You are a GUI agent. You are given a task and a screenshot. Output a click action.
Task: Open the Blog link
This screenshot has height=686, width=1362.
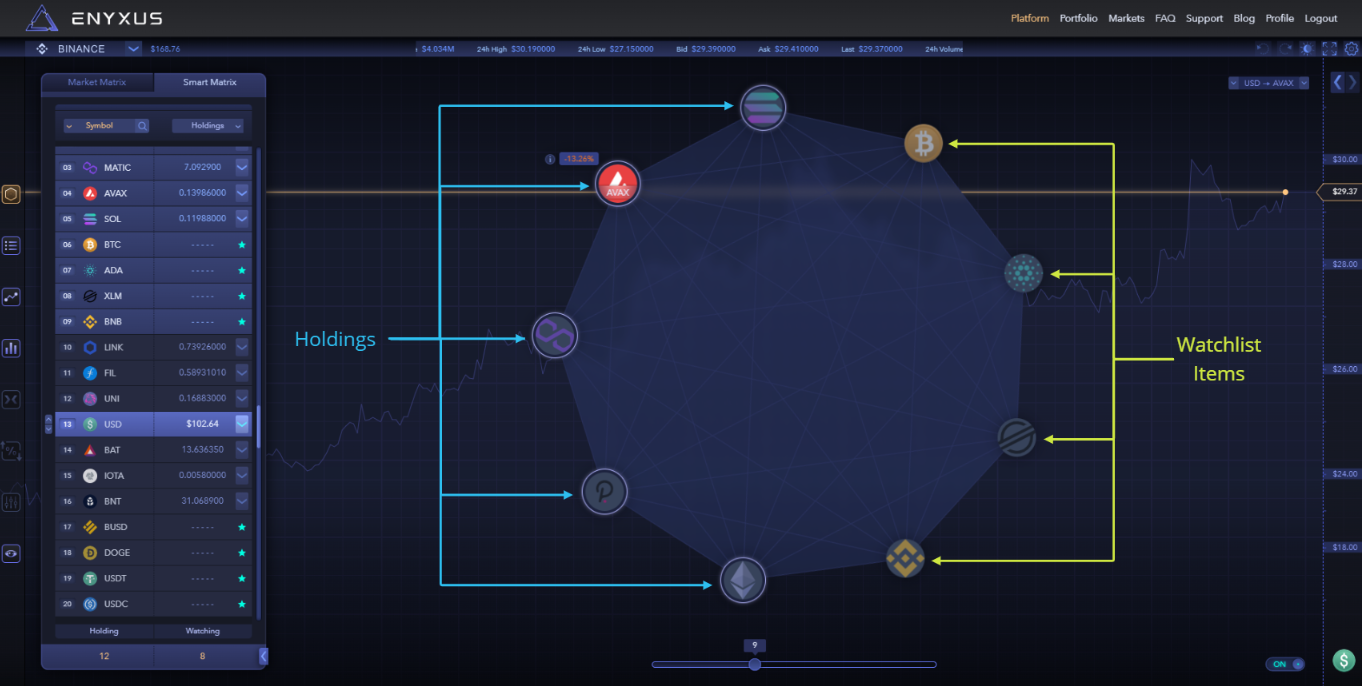(1244, 18)
